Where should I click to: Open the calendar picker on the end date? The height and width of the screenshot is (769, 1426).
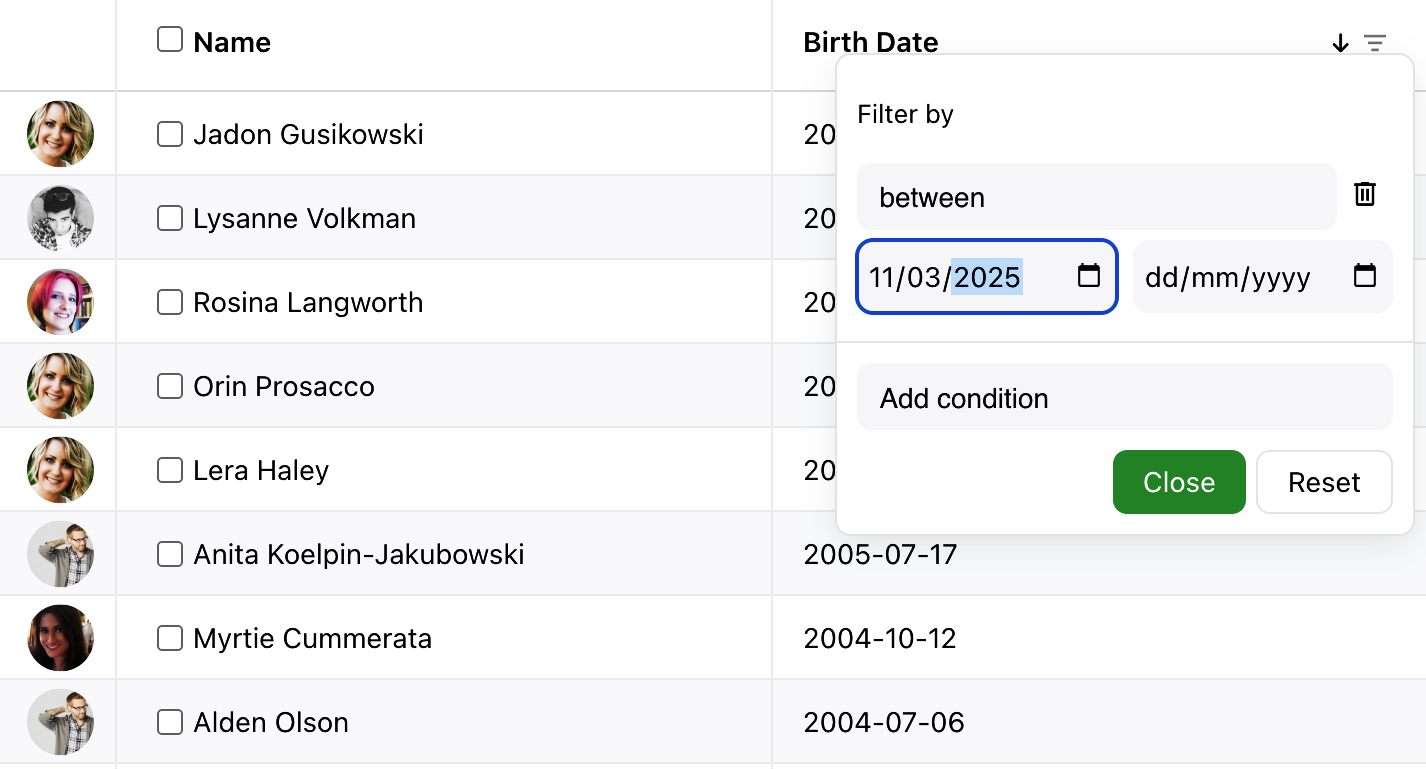(x=1365, y=278)
